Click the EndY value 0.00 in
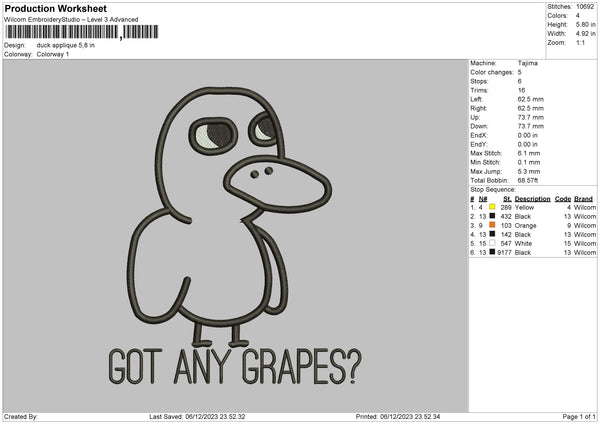This screenshot has width=600, height=424. click(x=527, y=144)
